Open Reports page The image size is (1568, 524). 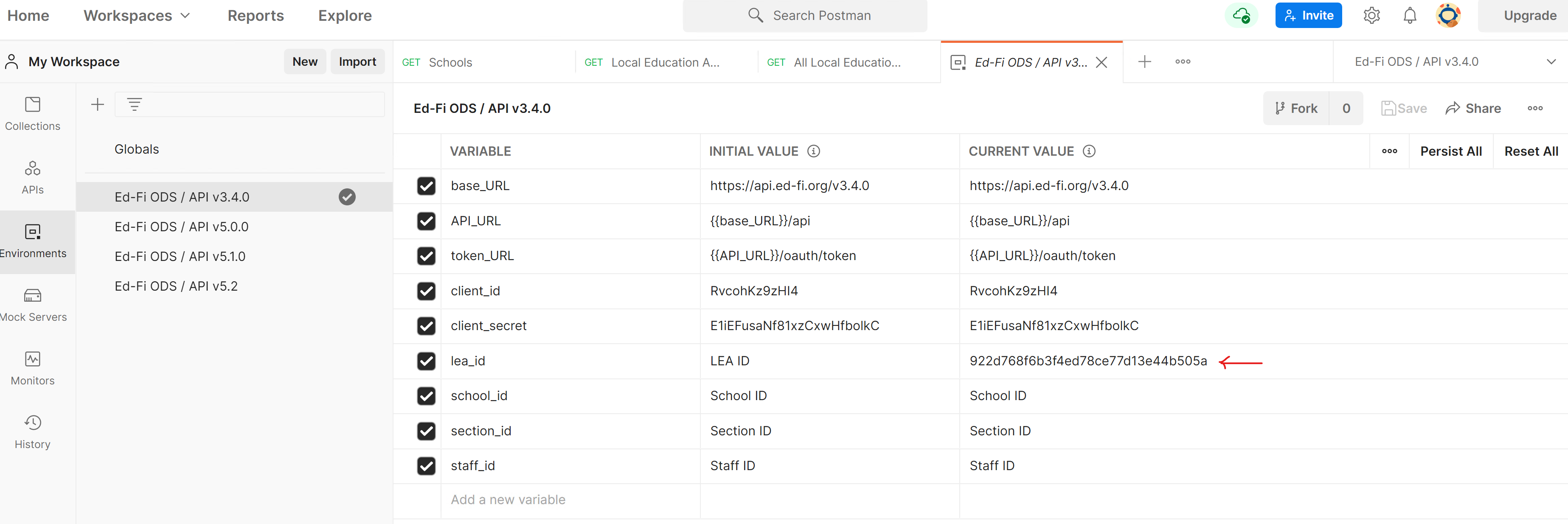(x=256, y=16)
